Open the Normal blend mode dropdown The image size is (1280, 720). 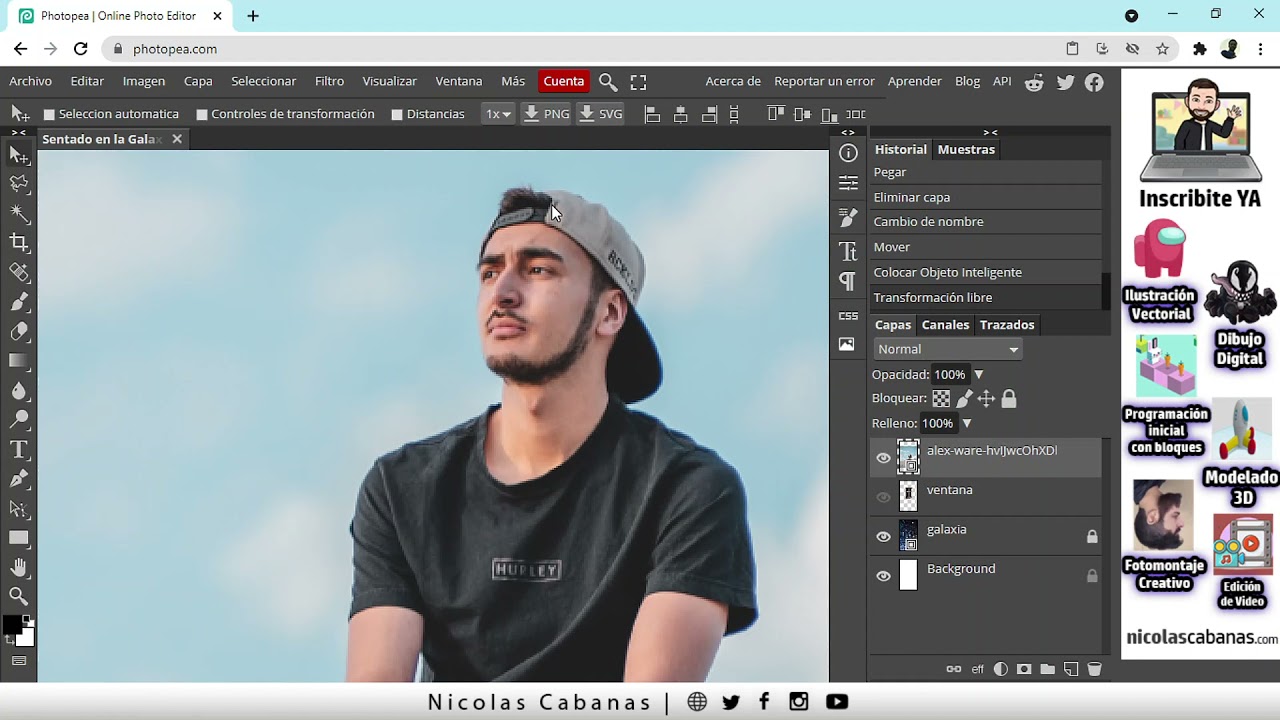[947, 349]
